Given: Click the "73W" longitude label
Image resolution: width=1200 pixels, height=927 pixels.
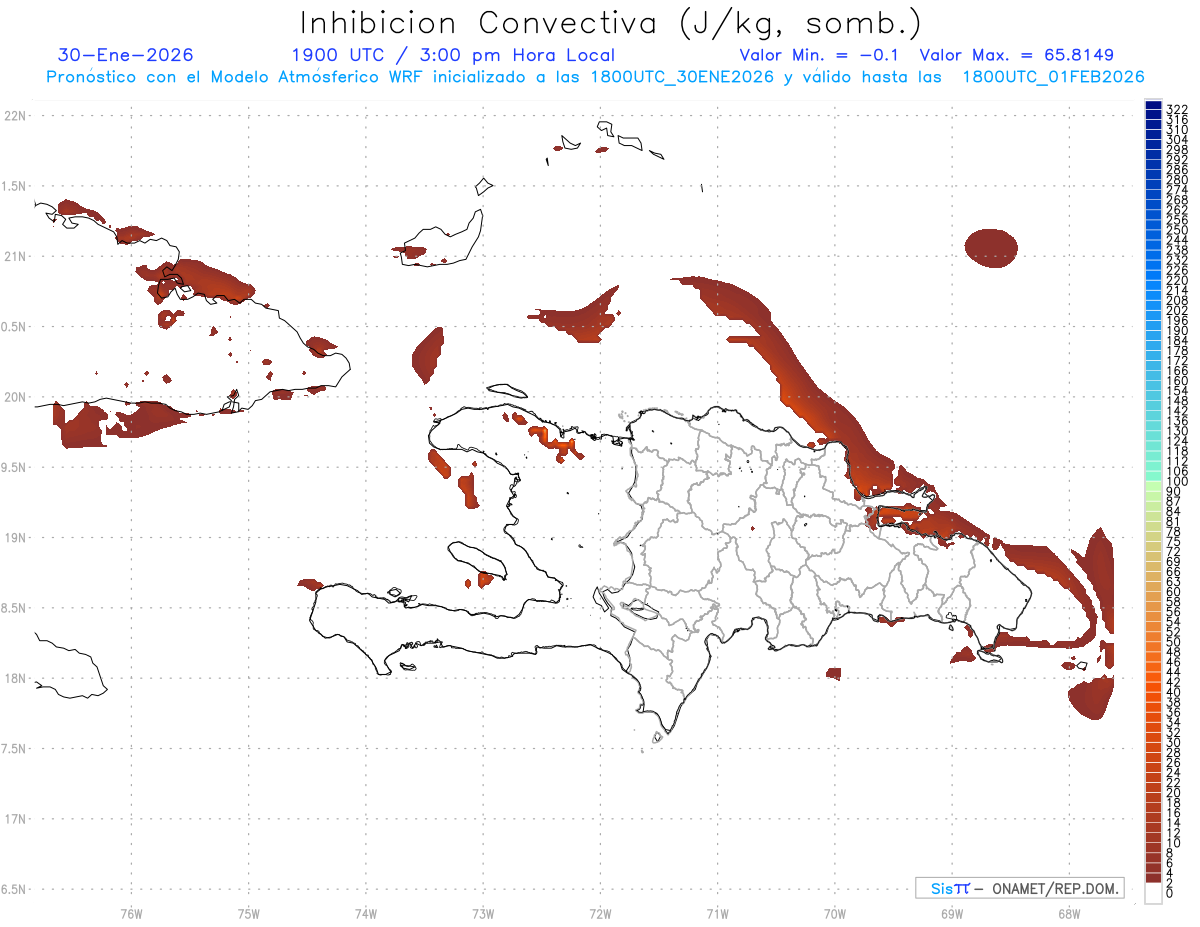Looking at the screenshot, I should 483,912.
